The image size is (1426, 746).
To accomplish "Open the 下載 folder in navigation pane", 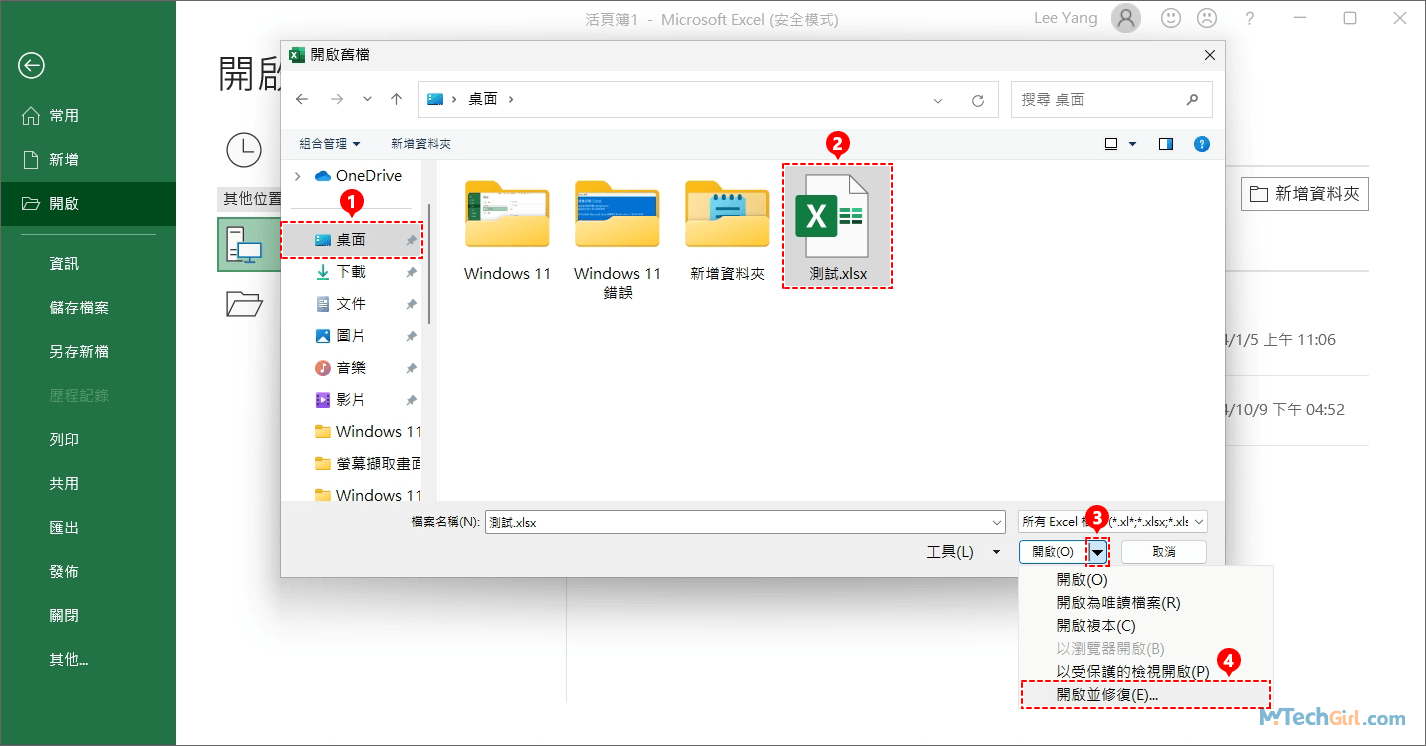I will point(351,272).
